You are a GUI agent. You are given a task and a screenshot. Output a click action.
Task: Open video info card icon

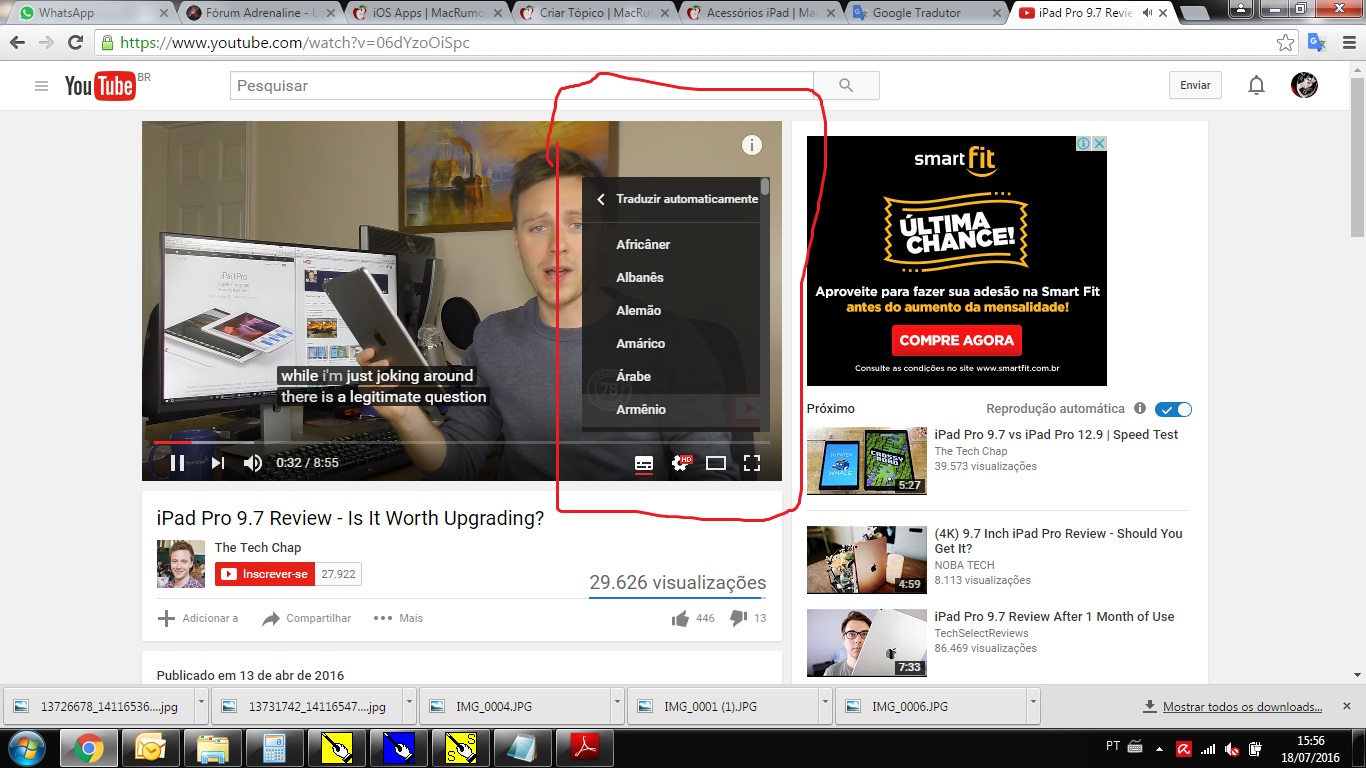(752, 145)
